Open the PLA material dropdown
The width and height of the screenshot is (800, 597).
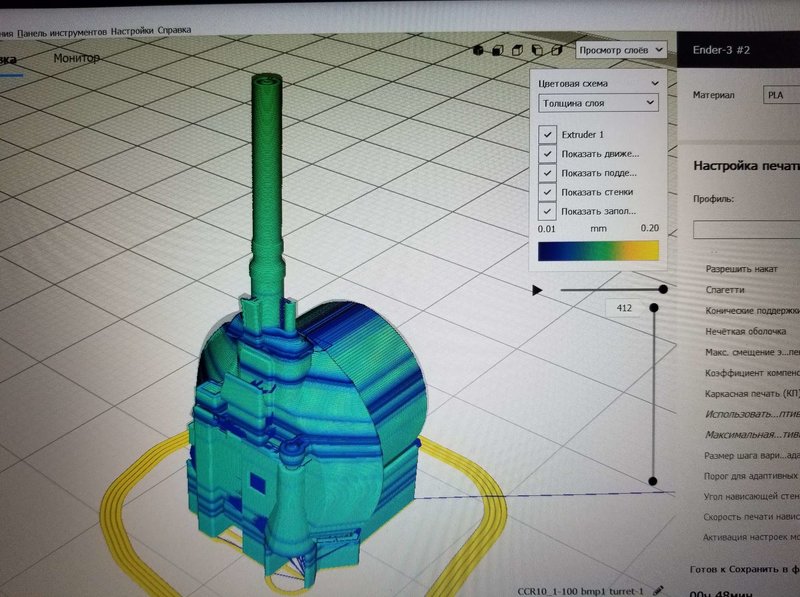click(x=780, y=95)
